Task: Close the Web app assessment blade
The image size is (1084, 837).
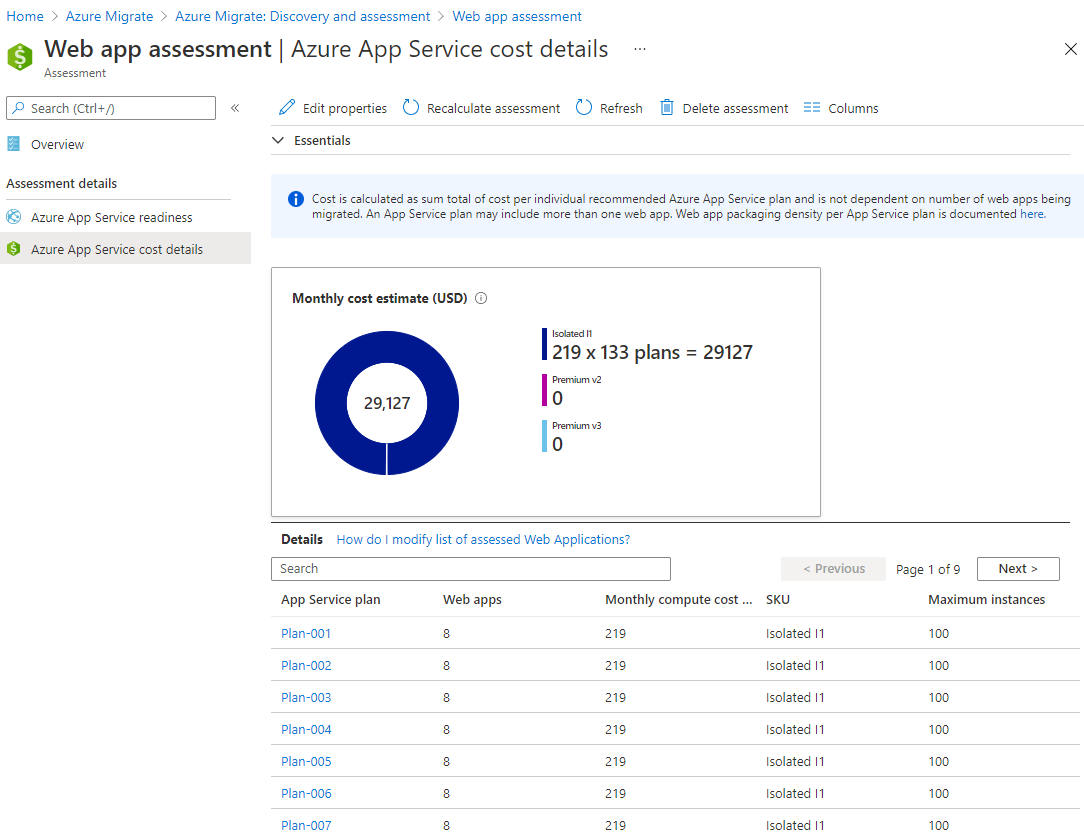Action: [1070, 49]
